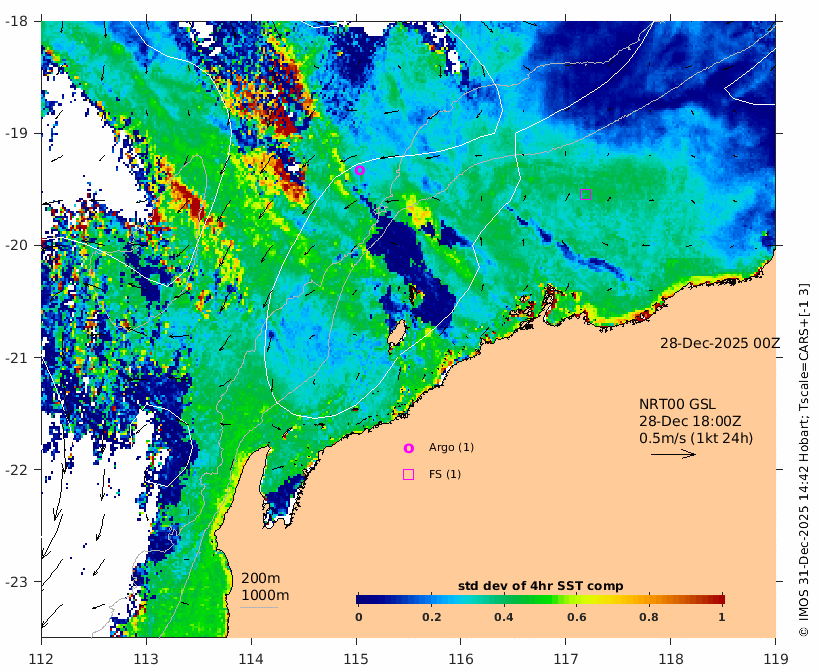Click the colorbar tick label '0.6'
The height and width of the screenshot is (672, 819).
pos(576,617)
